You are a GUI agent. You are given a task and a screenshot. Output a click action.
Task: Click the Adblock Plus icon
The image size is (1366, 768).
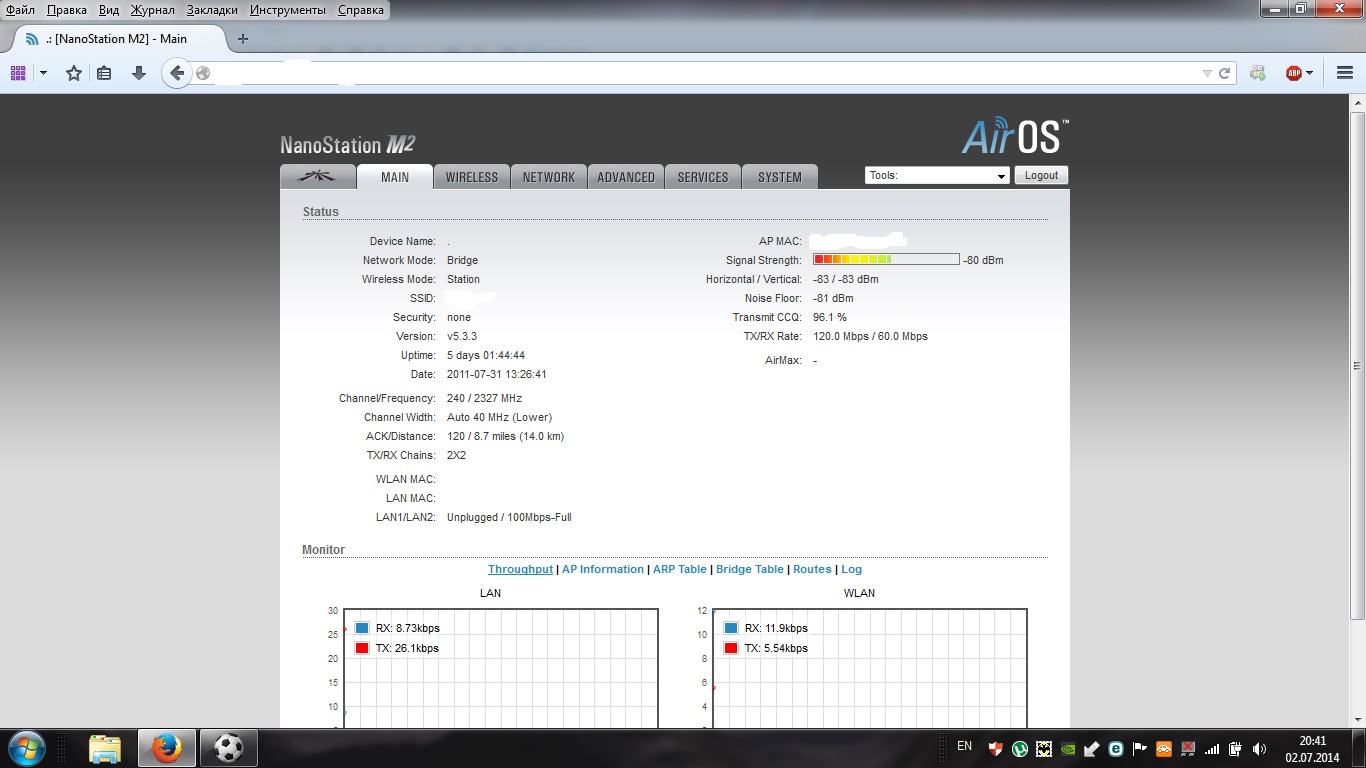pyautogui.click(x=1293, y=73)
